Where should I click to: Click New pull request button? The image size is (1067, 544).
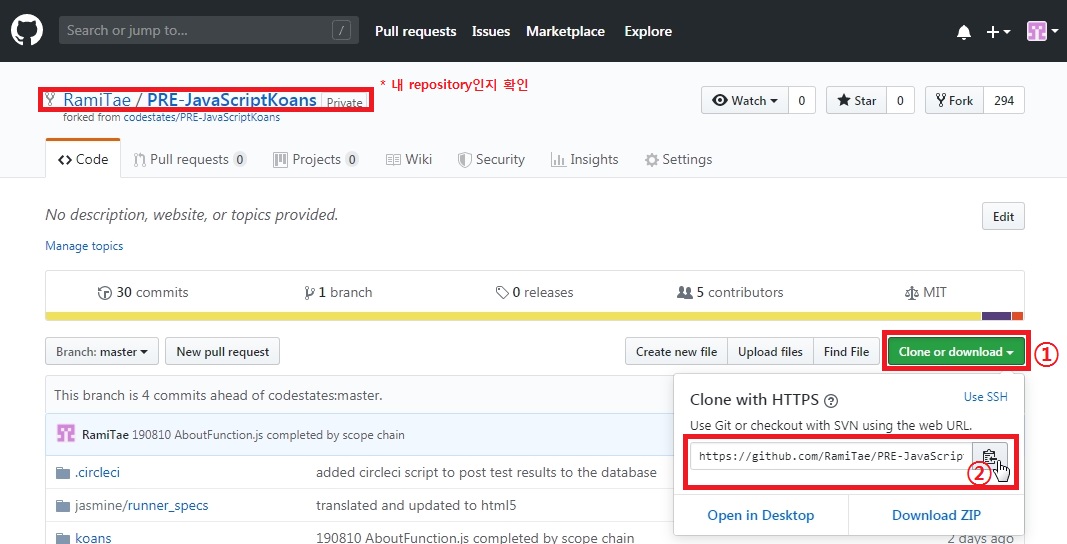point(223,351)
